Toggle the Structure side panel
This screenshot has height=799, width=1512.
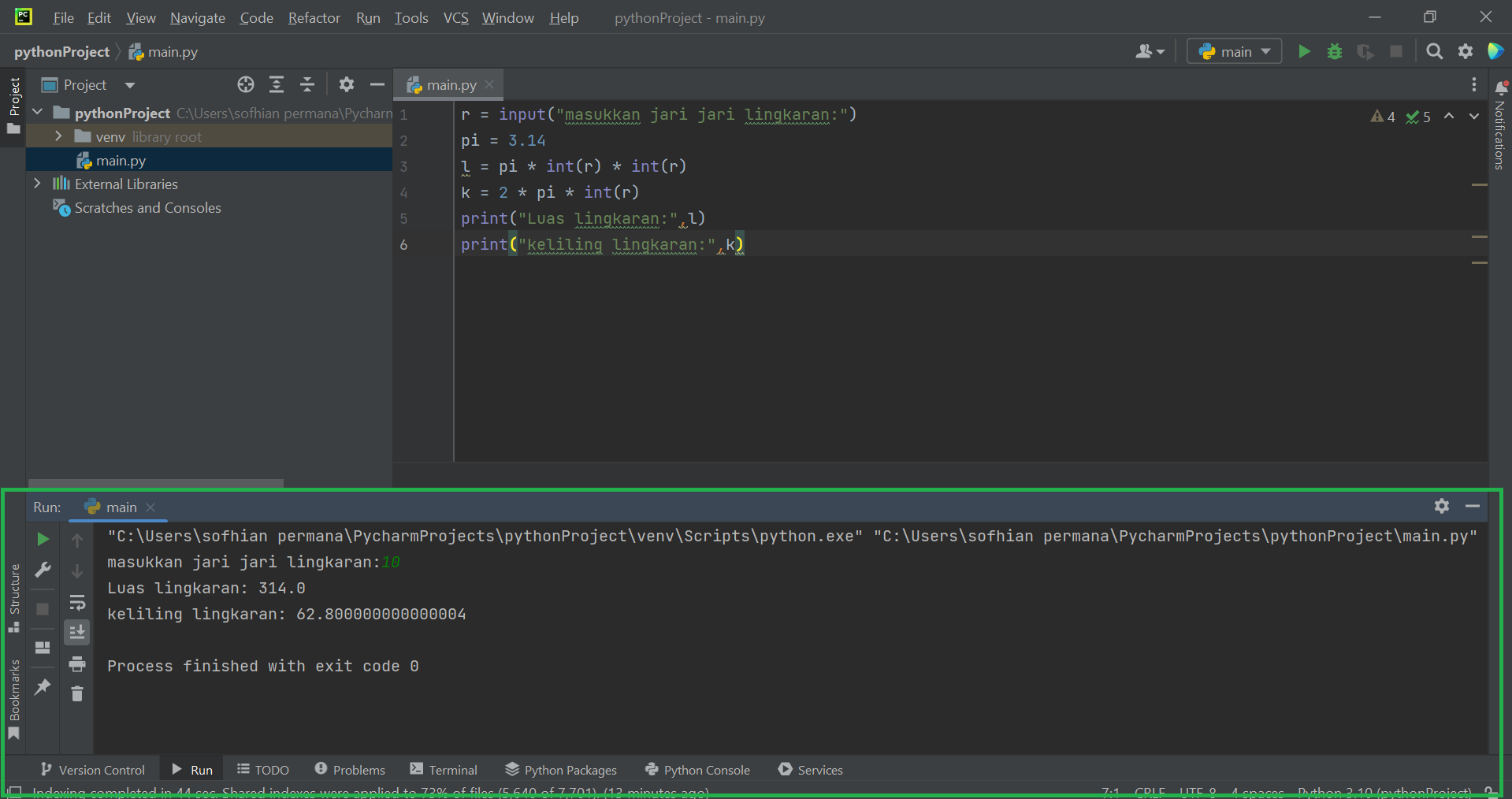[14, 597]
